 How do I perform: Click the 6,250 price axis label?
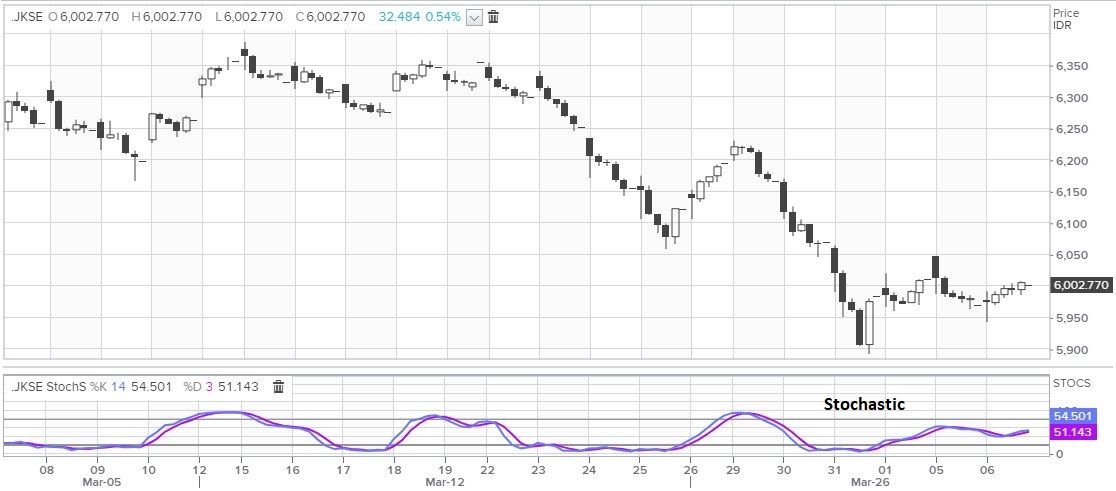click(1071, 130)
